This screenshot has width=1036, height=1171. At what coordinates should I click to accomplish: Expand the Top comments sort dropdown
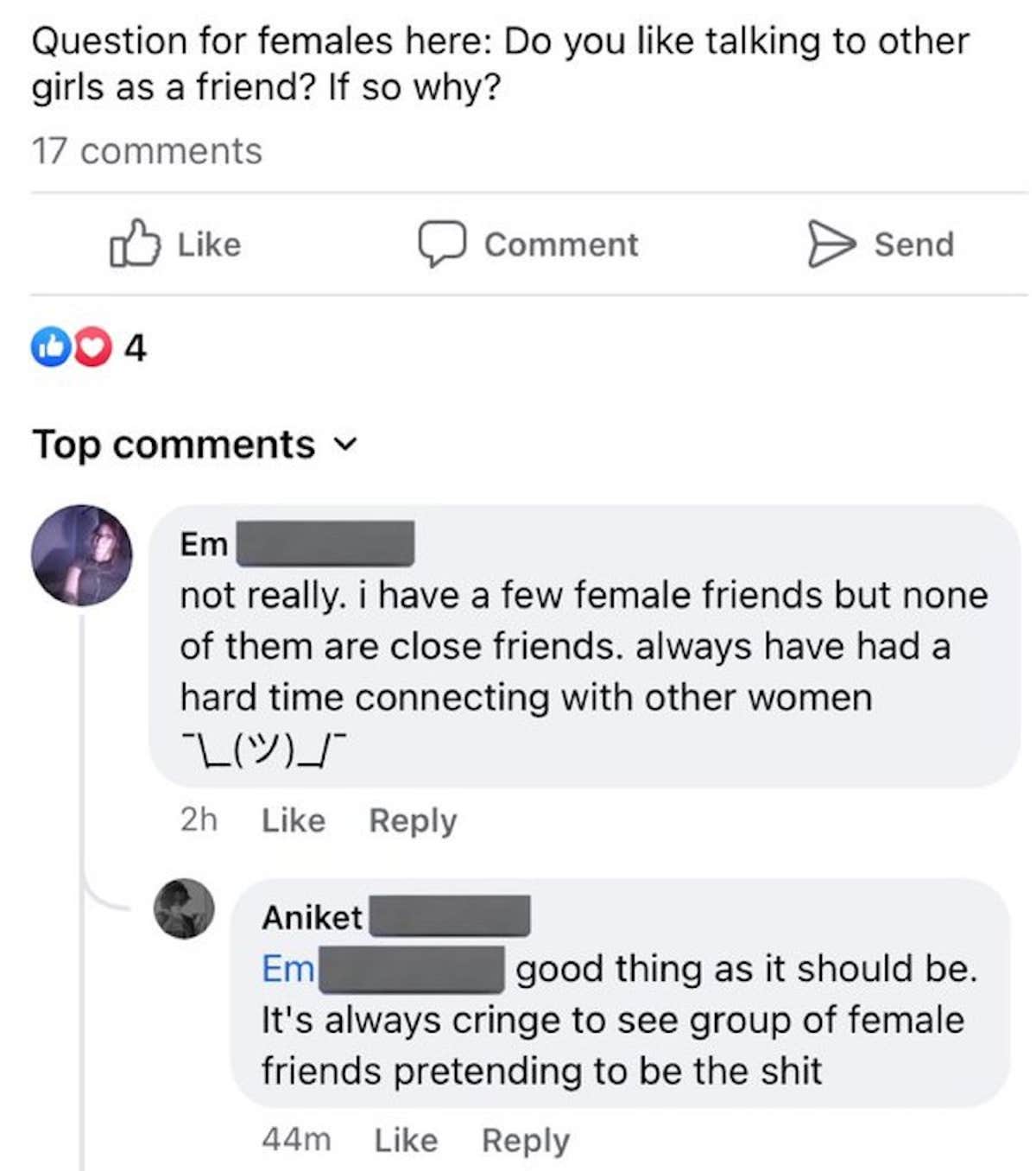coord(174,445)
